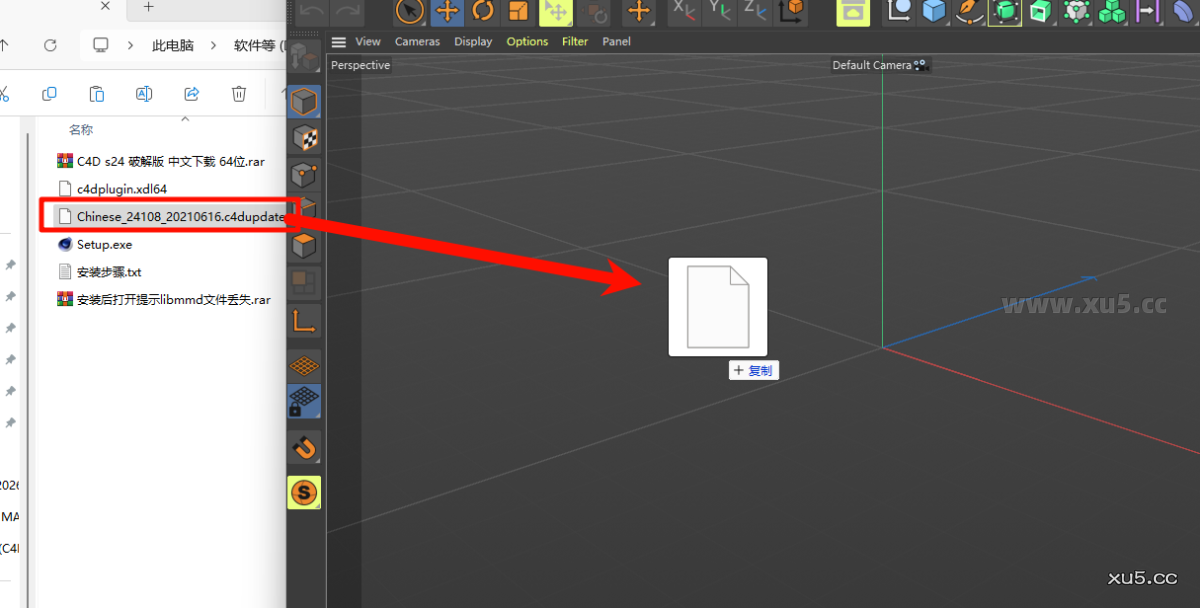Image resolution: width=1200 pixels, height=608 pixels.
Task: Enable the Snapping magnet tool
Action: 304,447
